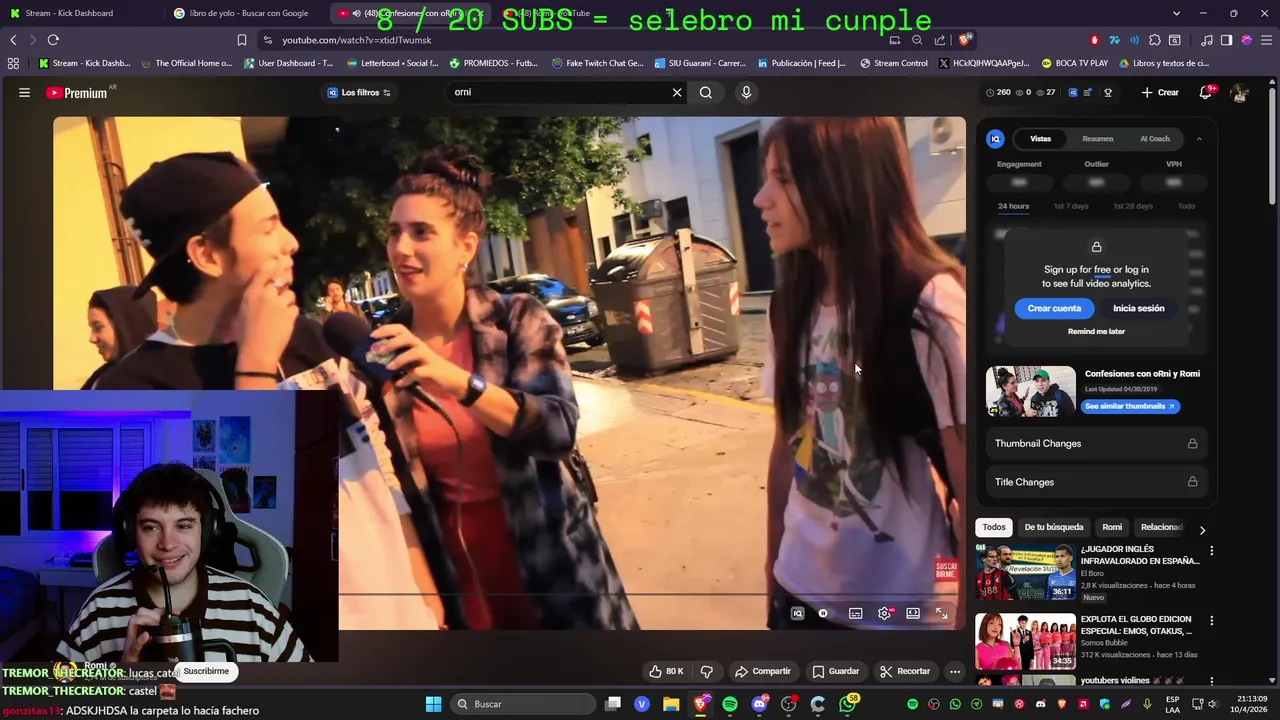The width and height of the screenshot is (1280, 720).
Task: Like the video (80 K)
Action: click(x=666, y=671)
